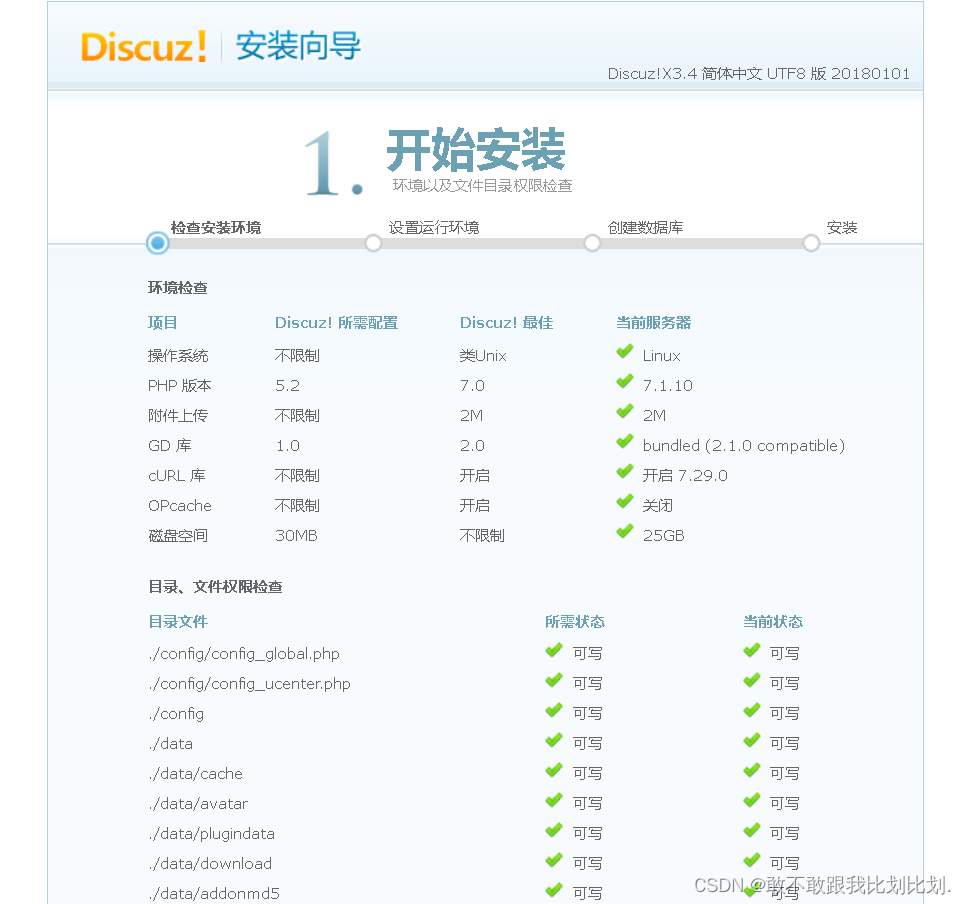The width and height of the screenshot is (966, 904).
Task: Click the 项目 column header
Action: 163,322
